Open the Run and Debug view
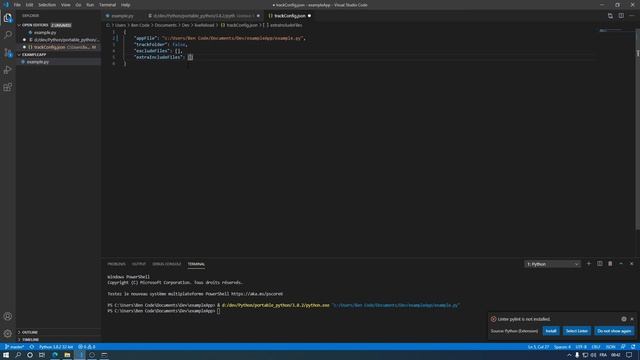The width and height of the screenshot is (640, 360). [x=8, y=70]
